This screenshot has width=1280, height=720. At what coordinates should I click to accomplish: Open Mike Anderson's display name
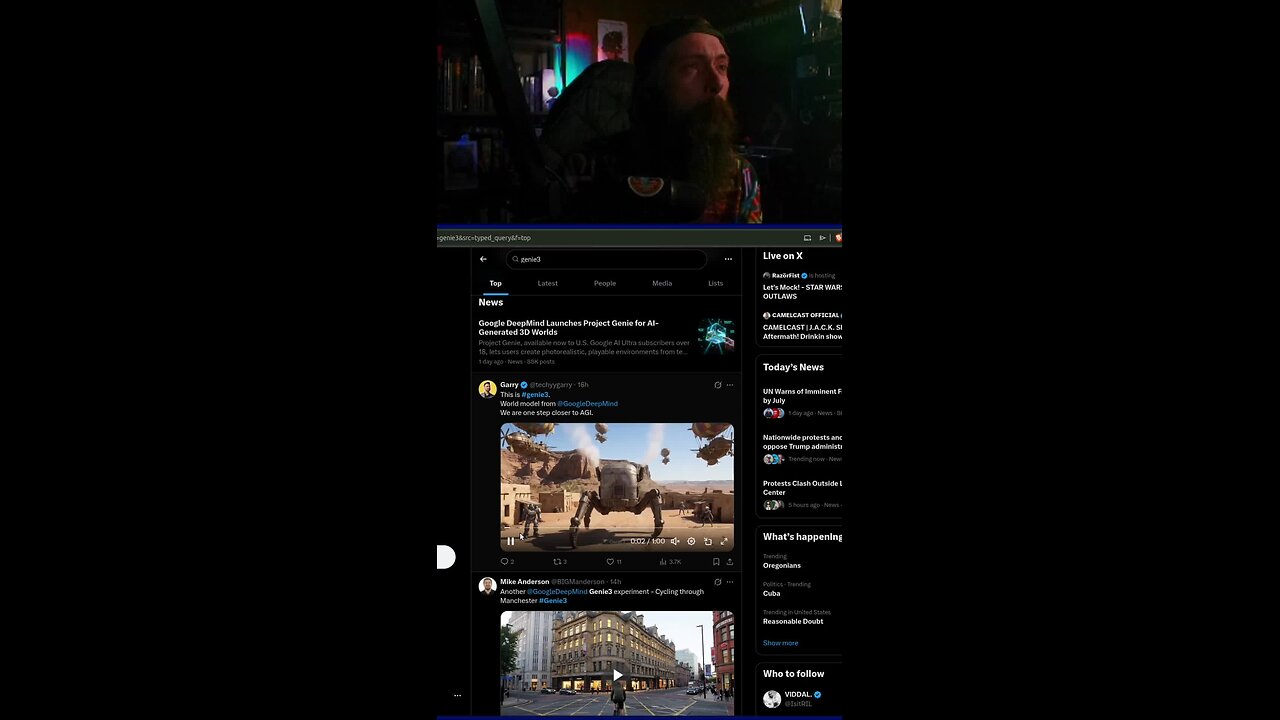[x=525, y=582]
